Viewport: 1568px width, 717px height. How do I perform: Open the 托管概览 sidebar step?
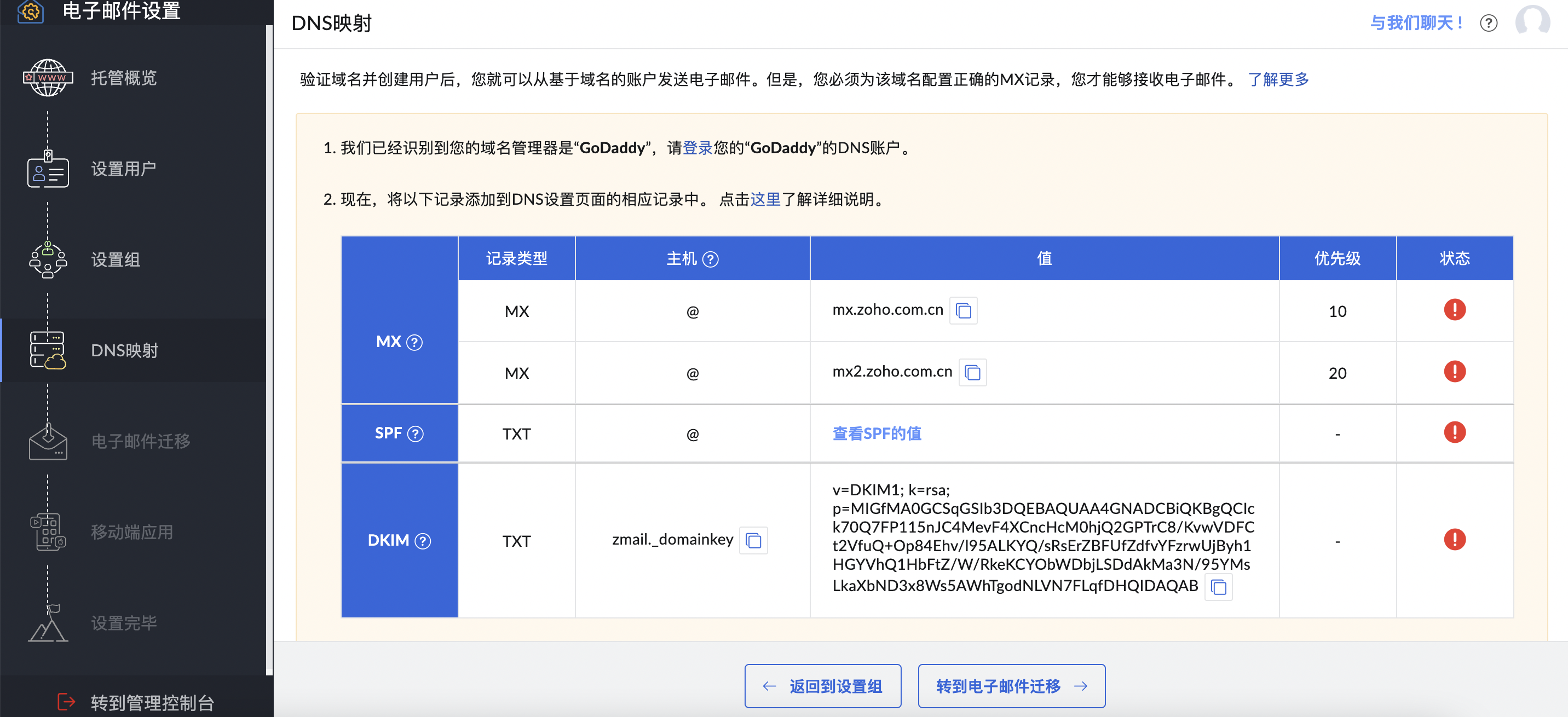click(x=124, y=78)
